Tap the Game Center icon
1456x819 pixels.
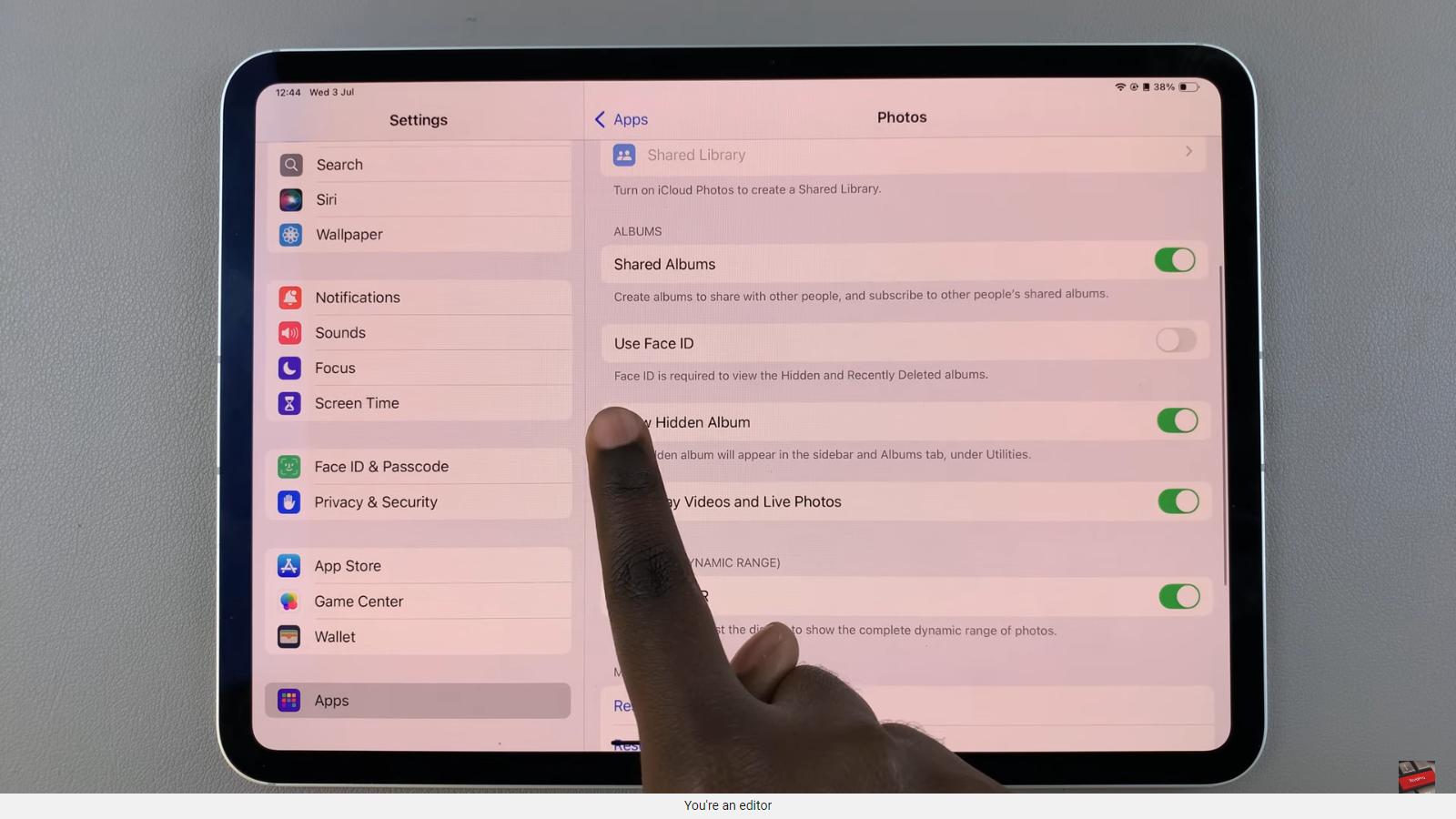(x=289, y=602)
